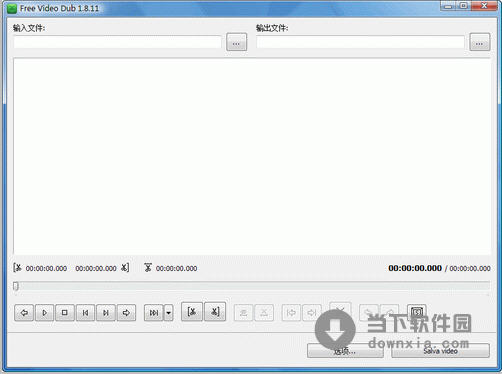The image size is (502, 374).
Task: Open the 选项... options button
Action: (x=345, y=351)
